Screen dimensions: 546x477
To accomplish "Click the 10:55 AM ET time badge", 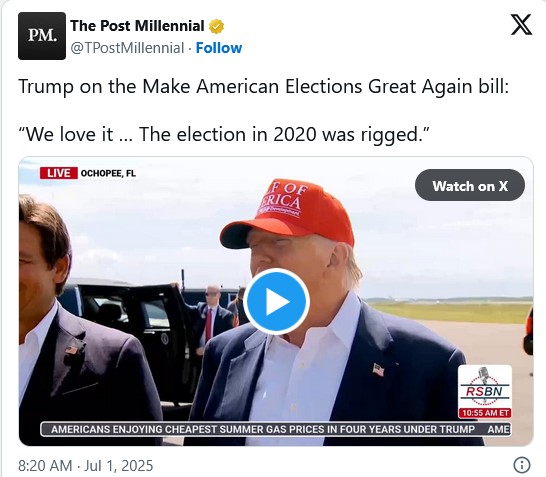I will pos(485,413).
